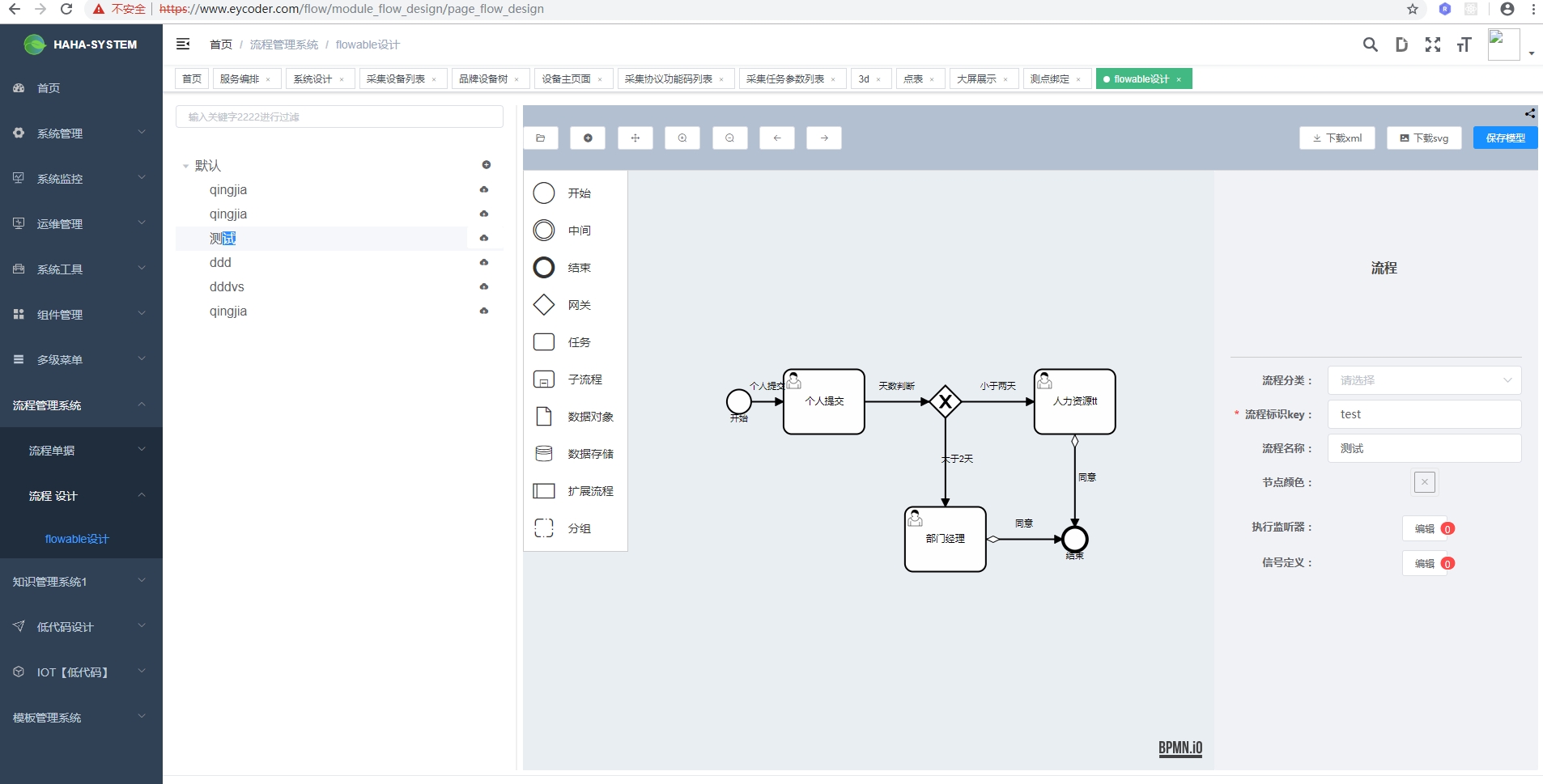
Task: Zoom out of the diagram canvas
Action: pyautogui.click(x=730, y=138)
